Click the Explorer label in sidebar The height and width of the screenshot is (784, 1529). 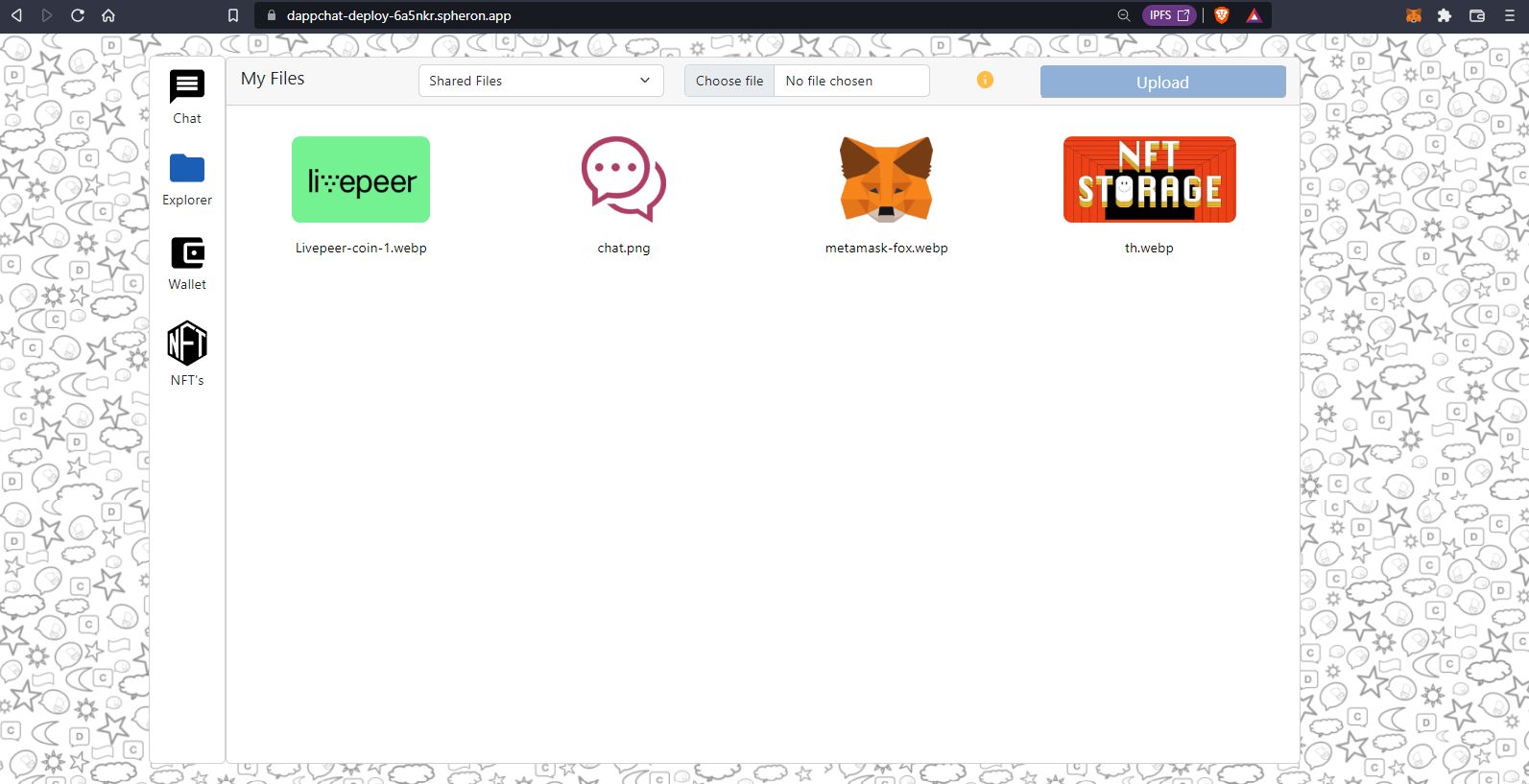point(187,200)
